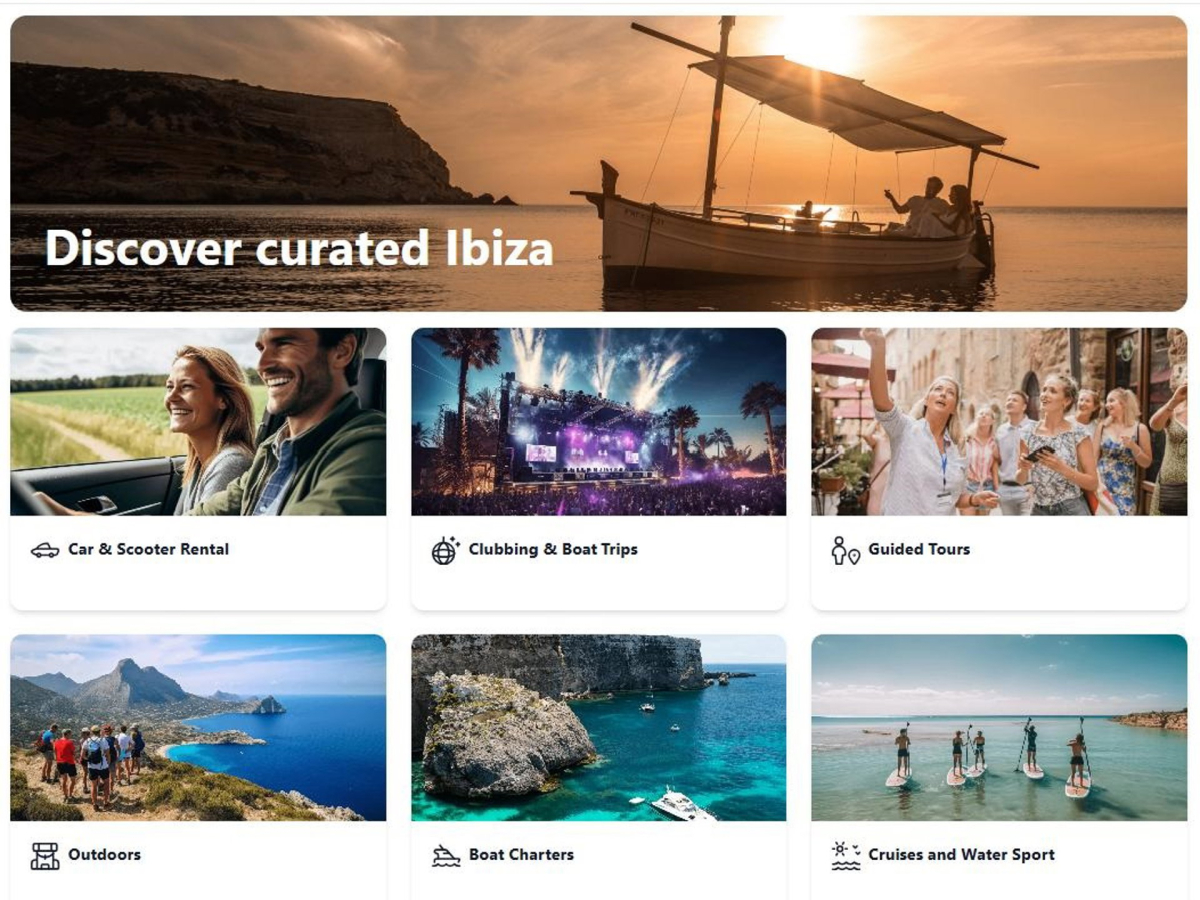Click the disco ball icon for Clubbing
The width and height of the screenshot is (1200, 900).
click(445, 550)
